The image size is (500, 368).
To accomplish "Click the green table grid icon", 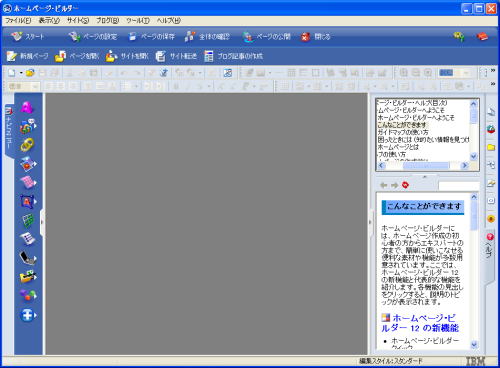I will (x=28, y=220).
